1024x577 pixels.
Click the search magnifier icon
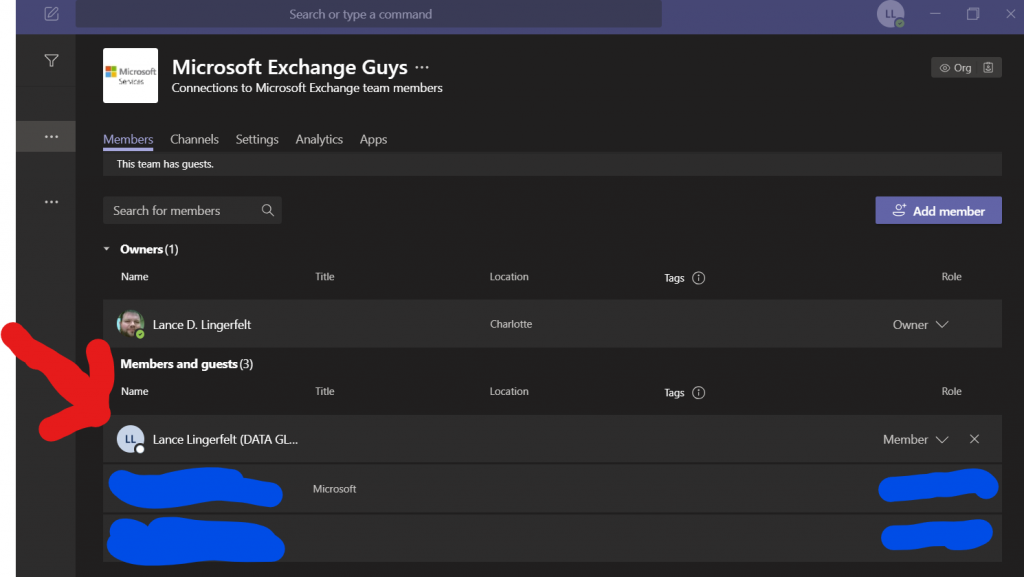[268, 210]
